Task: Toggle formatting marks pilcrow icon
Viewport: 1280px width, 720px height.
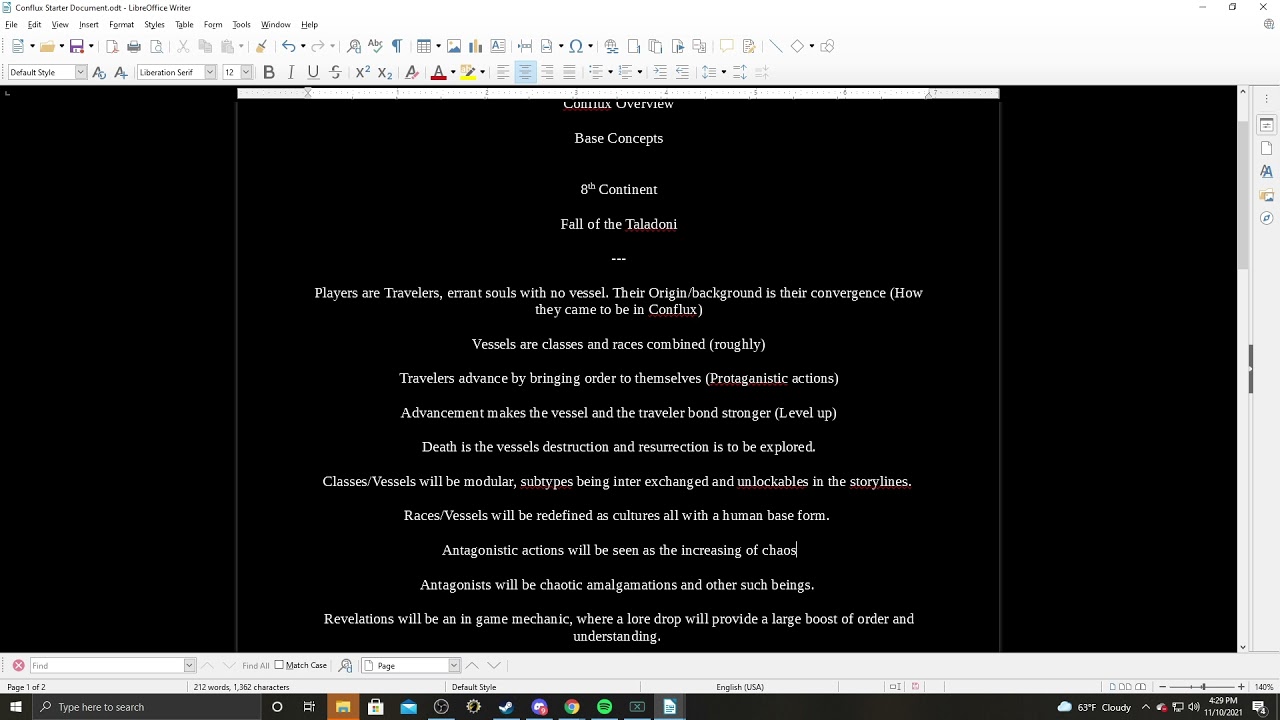Action: pos(397,46)
